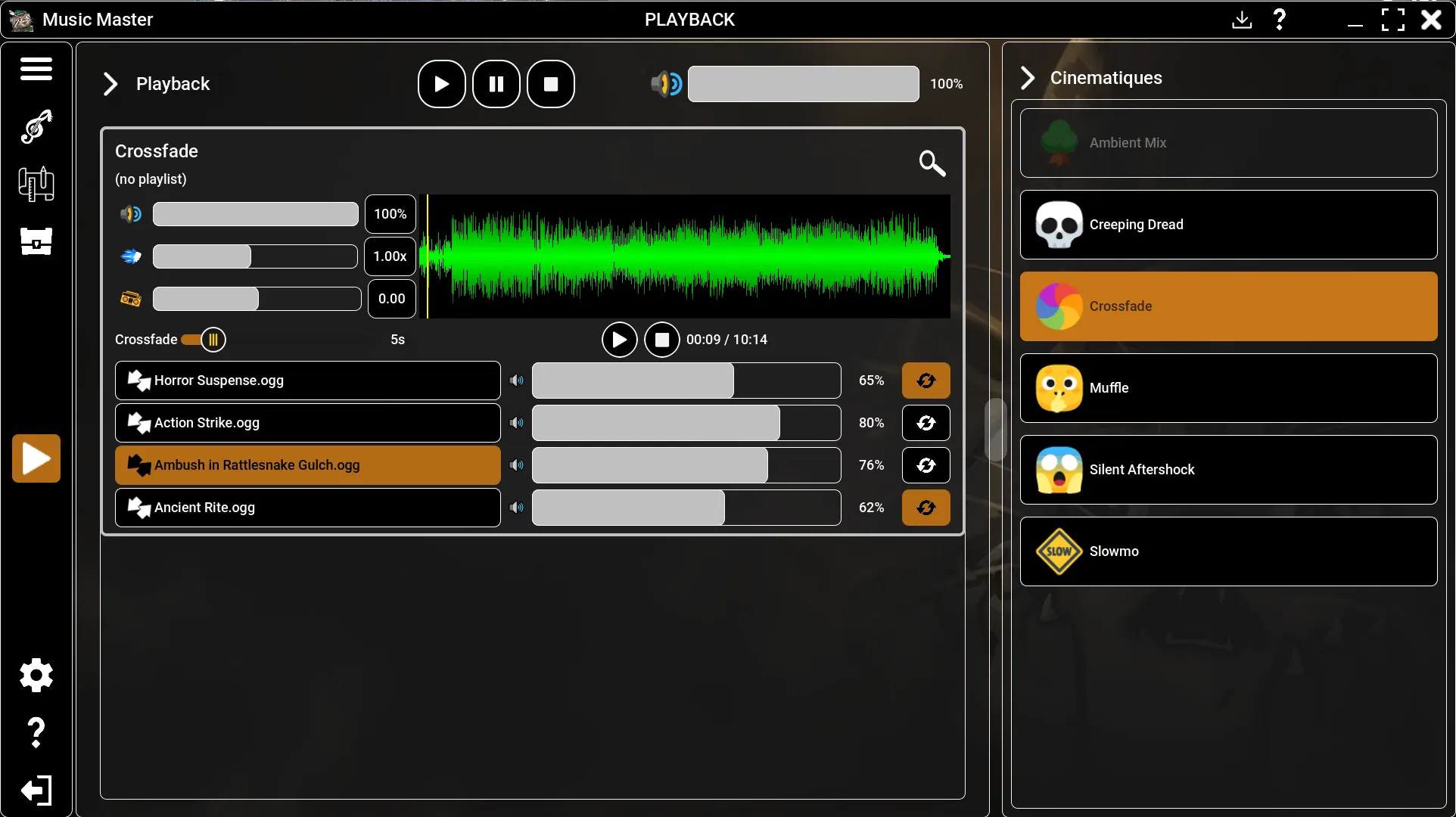Click the main pause button

tap(496, 84)
